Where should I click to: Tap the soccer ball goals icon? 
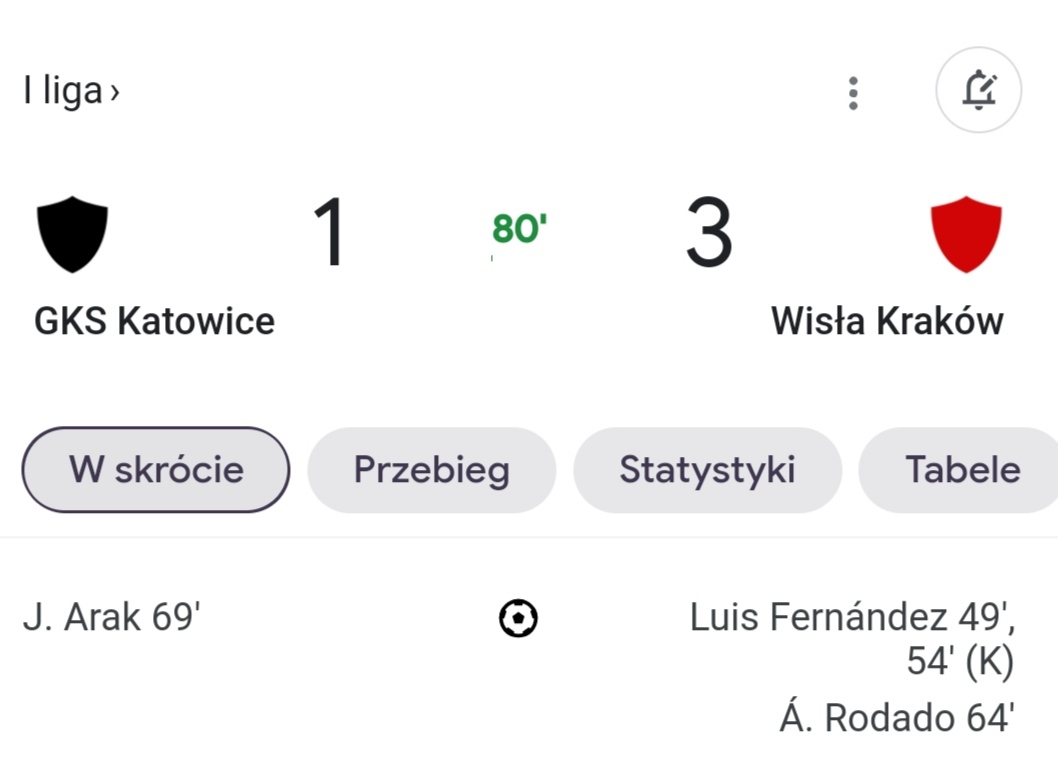tap(518, 618)
